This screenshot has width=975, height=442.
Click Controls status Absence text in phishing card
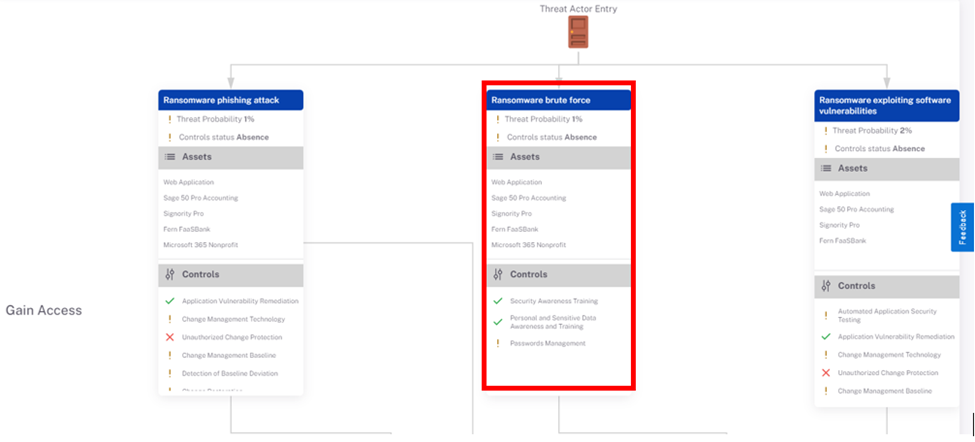[x=223, y=137]
